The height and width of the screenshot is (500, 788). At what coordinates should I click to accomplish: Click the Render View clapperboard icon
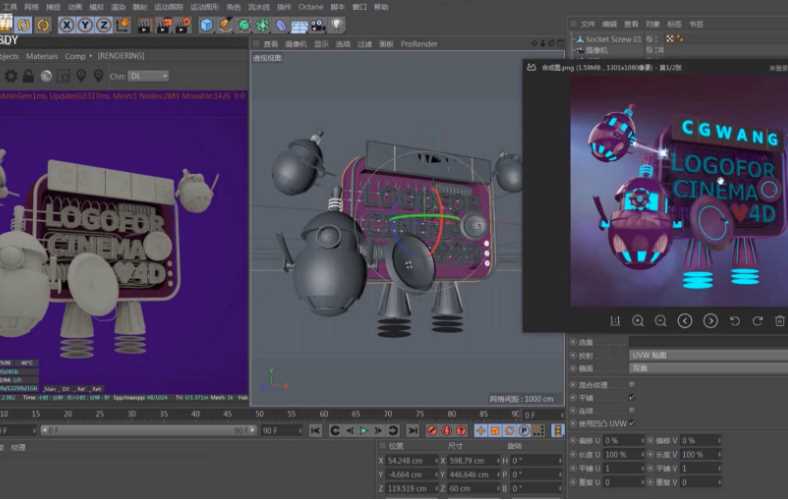point(144,25)
